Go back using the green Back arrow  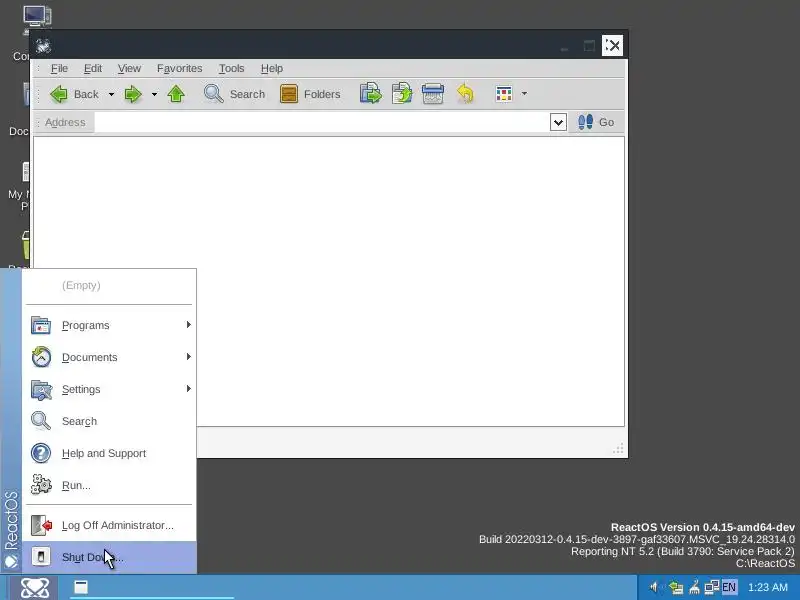(73, 94)
